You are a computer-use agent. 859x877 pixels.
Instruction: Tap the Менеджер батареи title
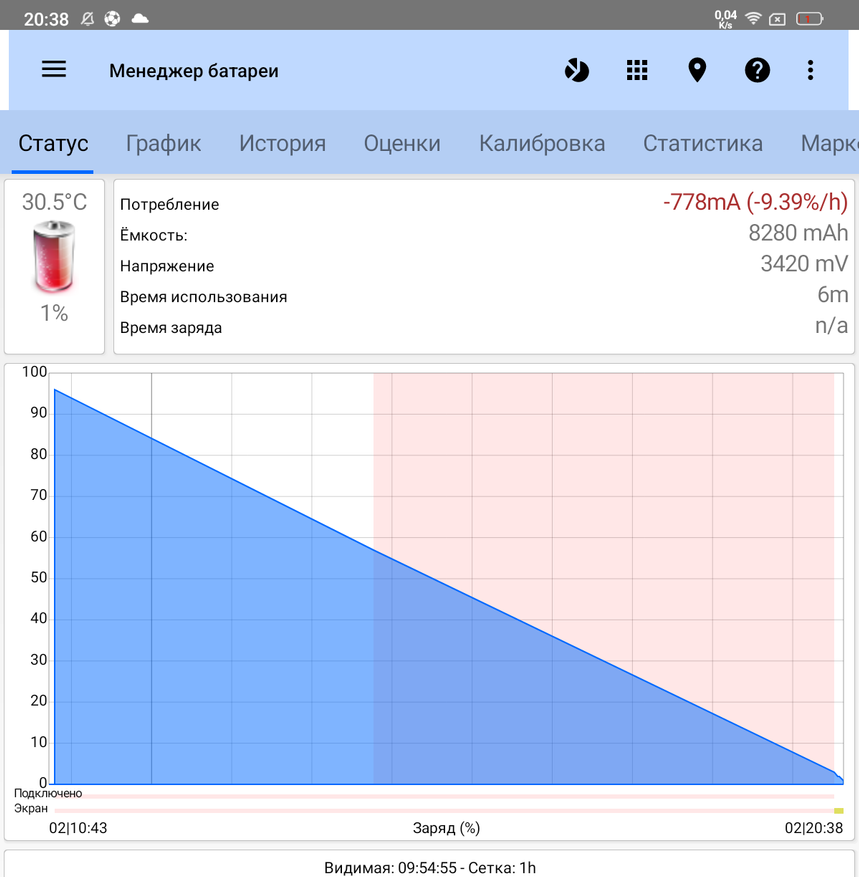[x=193, y=71]
